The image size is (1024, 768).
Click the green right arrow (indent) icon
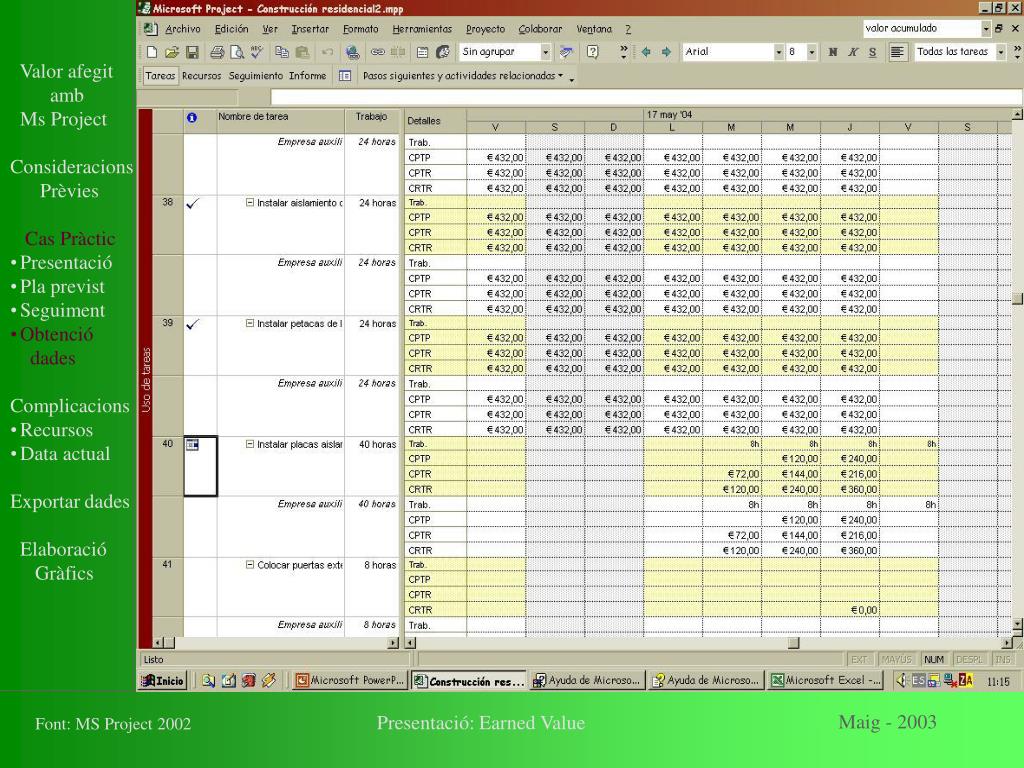pyautogui.click(x=666, y=52)
